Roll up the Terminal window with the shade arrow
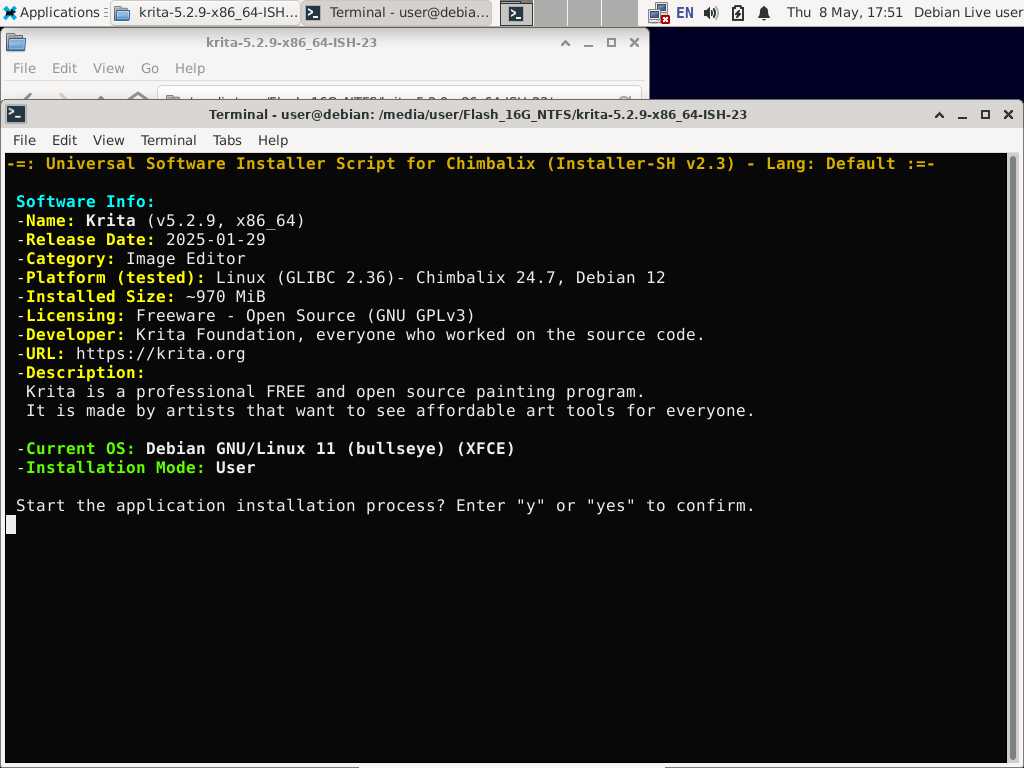This screenshot has width=1024, height=768. click(x=939, y=115)
